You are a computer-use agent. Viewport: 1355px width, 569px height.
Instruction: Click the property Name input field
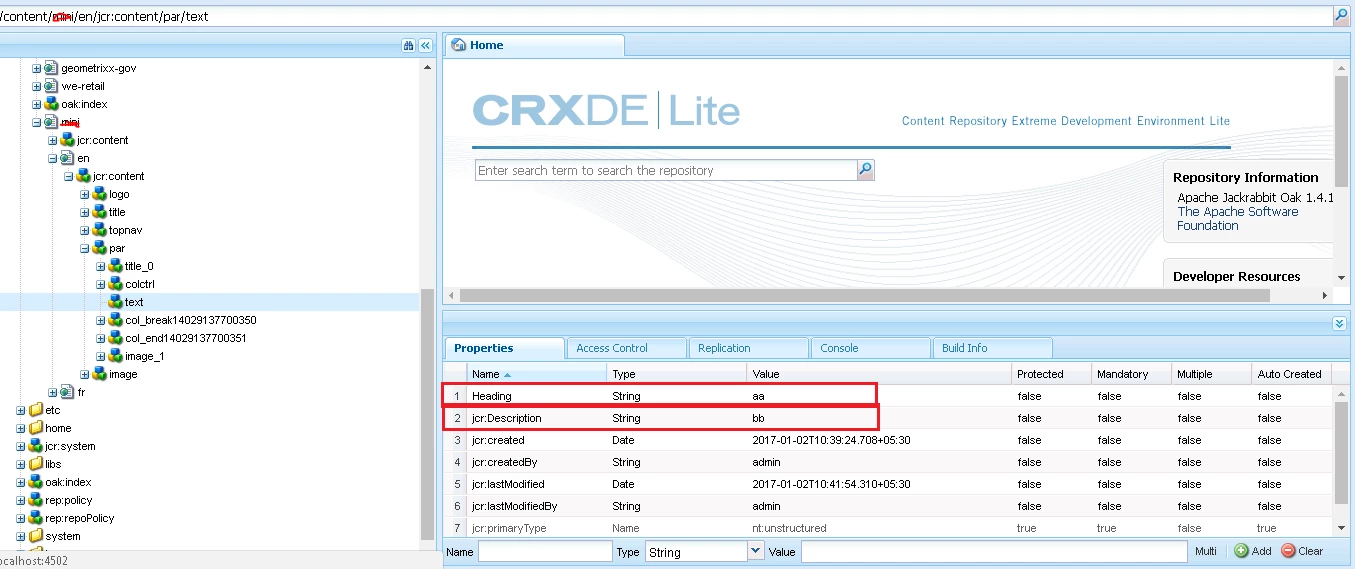(x=545, y=551)
